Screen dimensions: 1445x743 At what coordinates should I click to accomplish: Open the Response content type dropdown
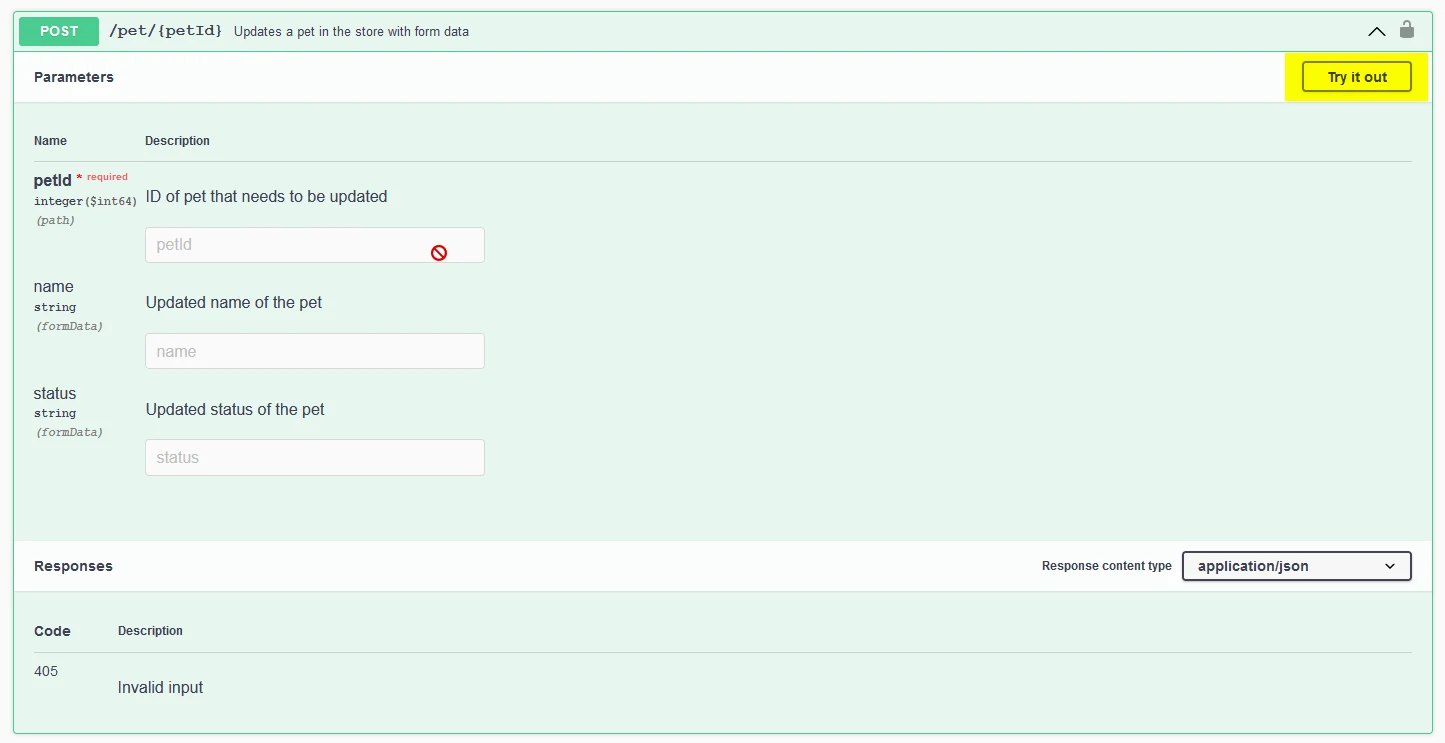click(x=1297, y=566)
